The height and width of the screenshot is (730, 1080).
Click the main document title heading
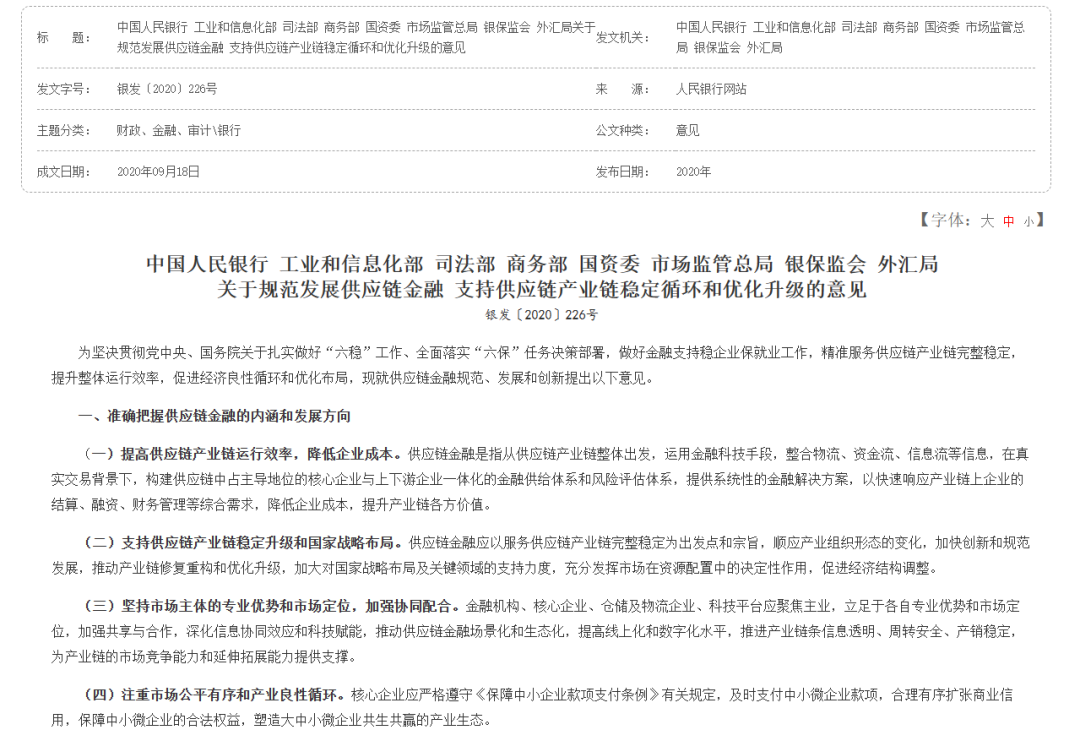pyautogui.click(x=540, y=276)
